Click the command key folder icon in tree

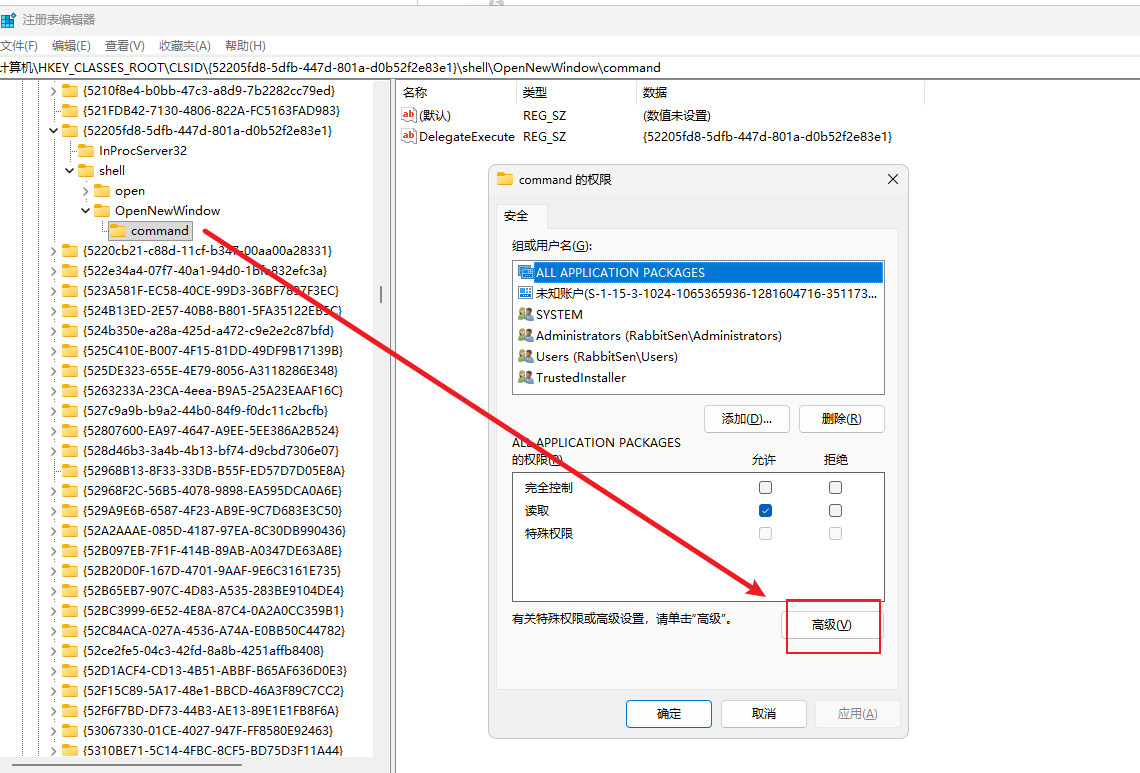118,231
